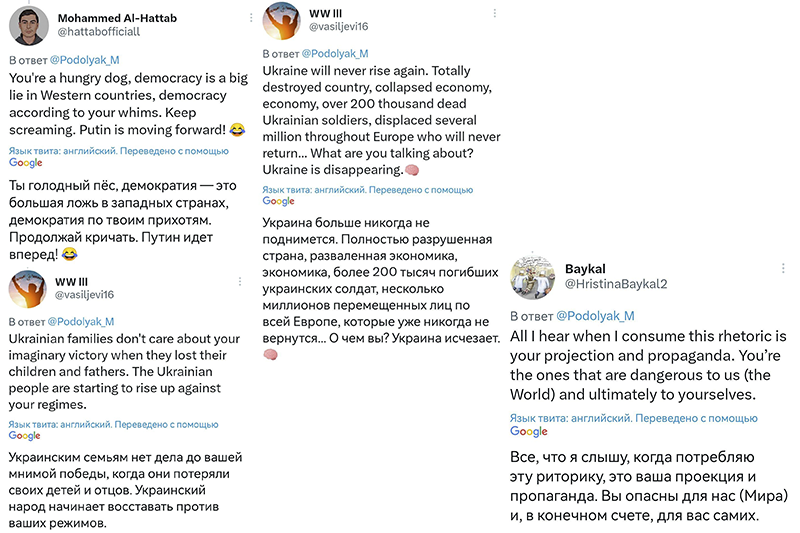Open Baykal's avatar image
Image resolution: width=800 pixels, height=533 pixels.
[532, 277]
